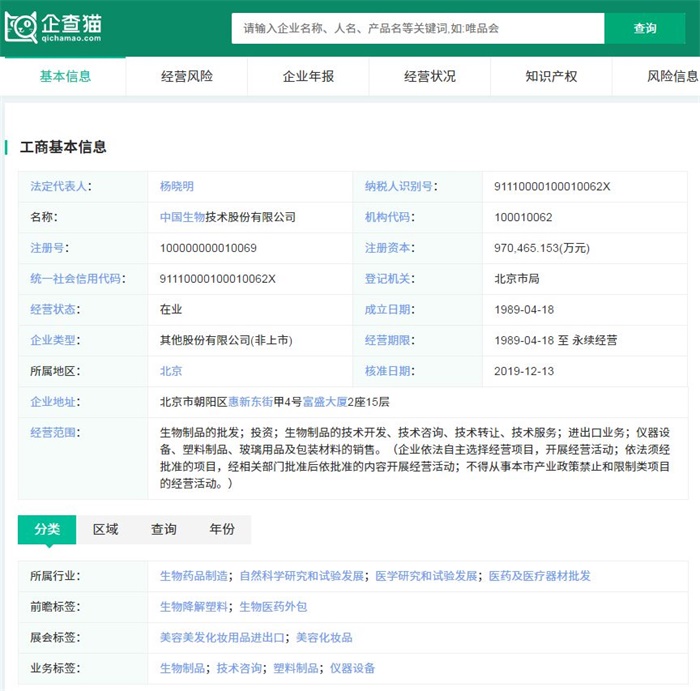Click the 企查猫 cat logo icon
The width and height of the screenshot is (700, 691).
[x=21, y=27]
